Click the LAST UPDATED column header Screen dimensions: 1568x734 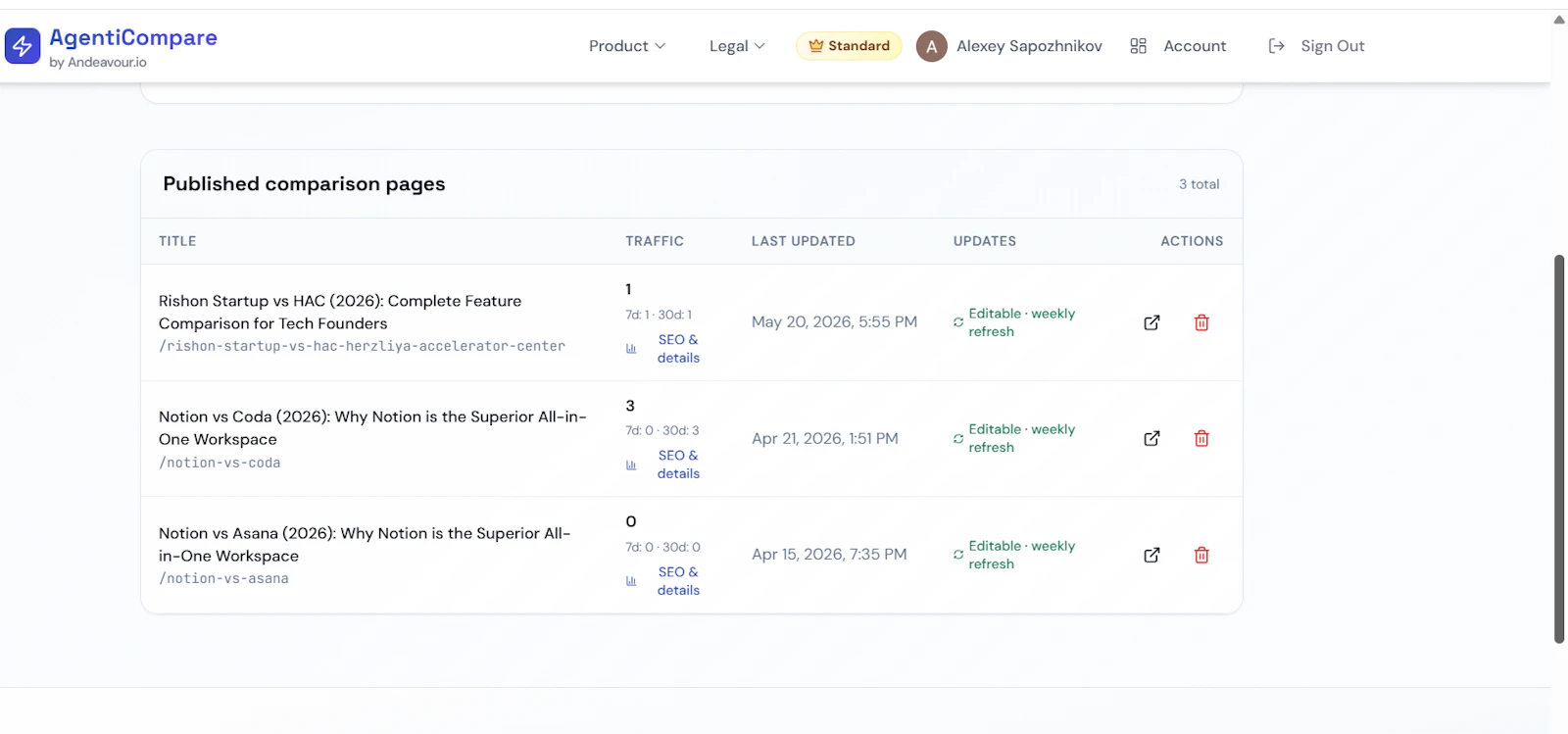804,241
